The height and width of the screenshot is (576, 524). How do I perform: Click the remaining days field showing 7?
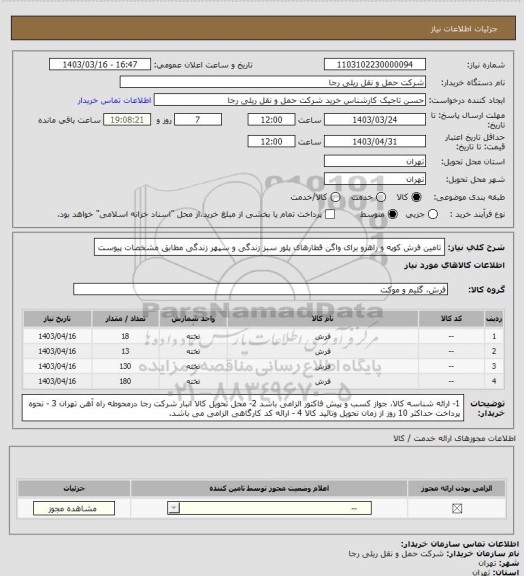198,120
